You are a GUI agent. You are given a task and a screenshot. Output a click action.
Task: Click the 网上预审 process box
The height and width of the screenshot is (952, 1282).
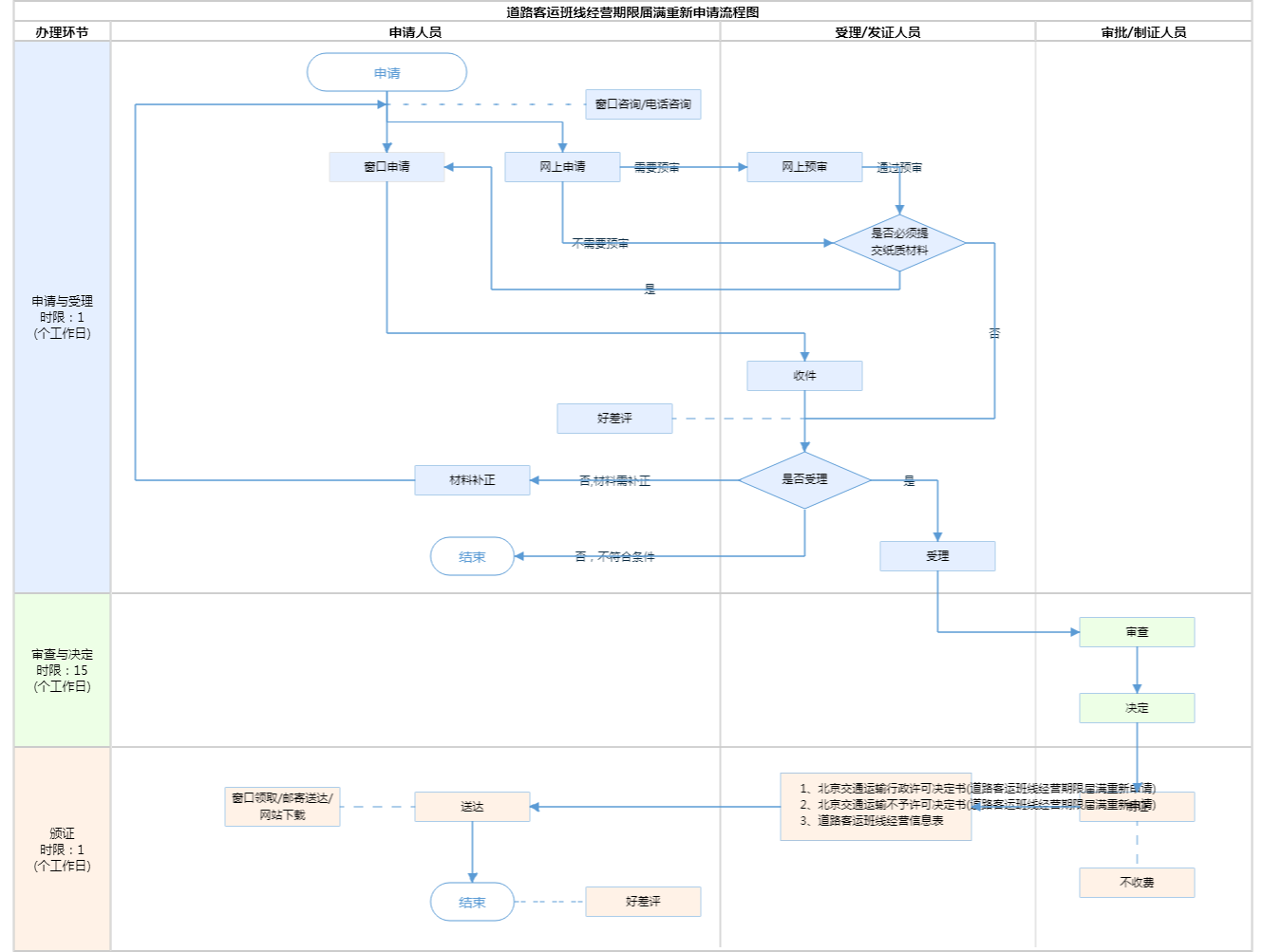pyautogui.click(x=804, y=167)
